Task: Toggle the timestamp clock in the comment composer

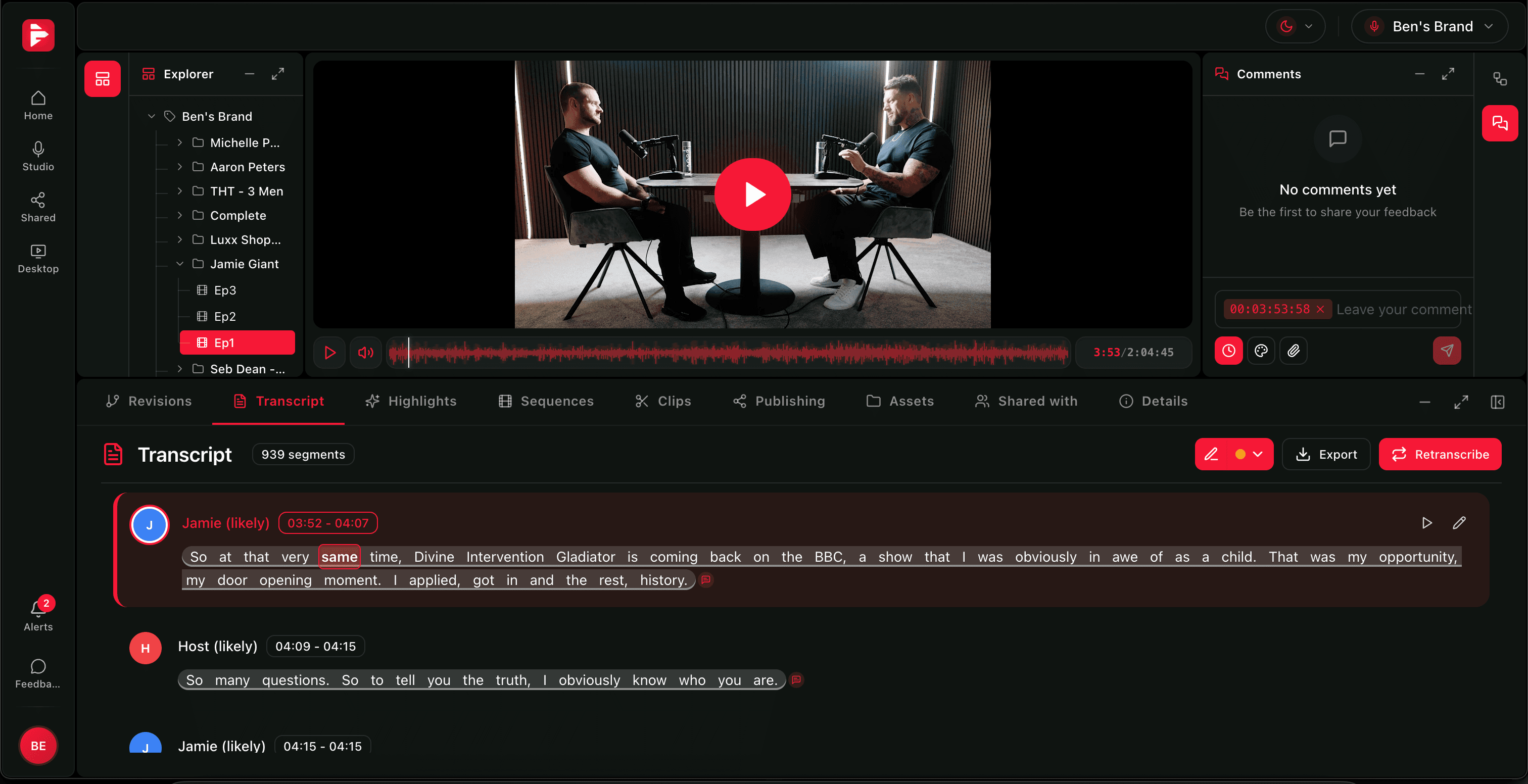Action: click(1228, 351)
